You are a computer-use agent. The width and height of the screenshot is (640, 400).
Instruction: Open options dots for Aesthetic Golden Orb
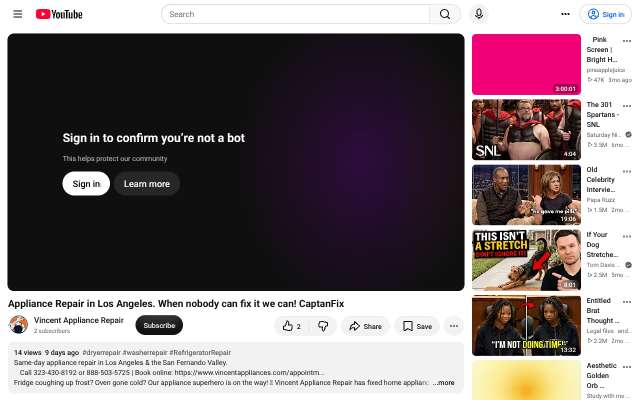[x=627, y=367]
